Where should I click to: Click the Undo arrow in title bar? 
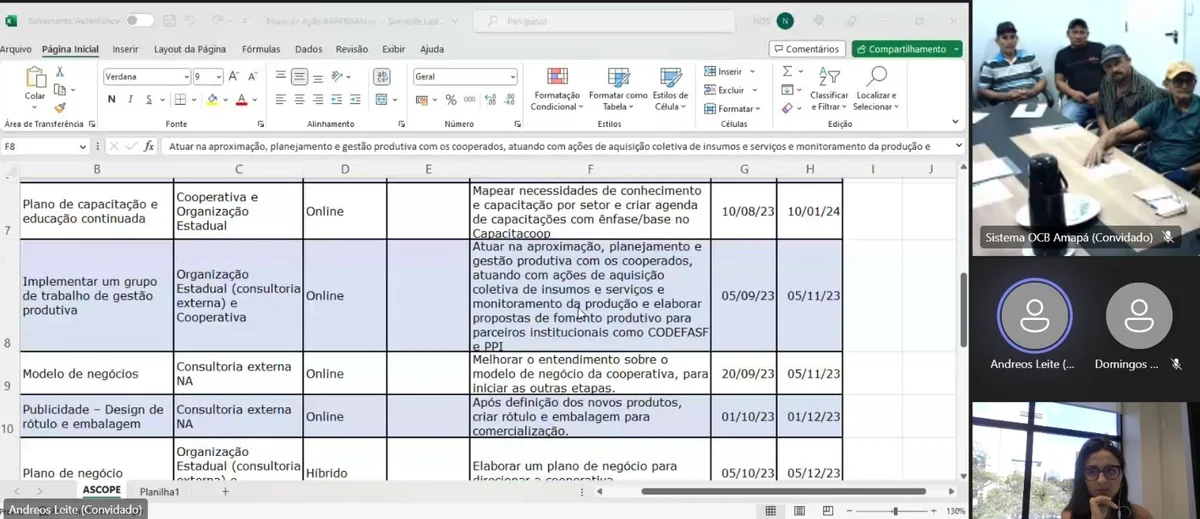[191, 20]
